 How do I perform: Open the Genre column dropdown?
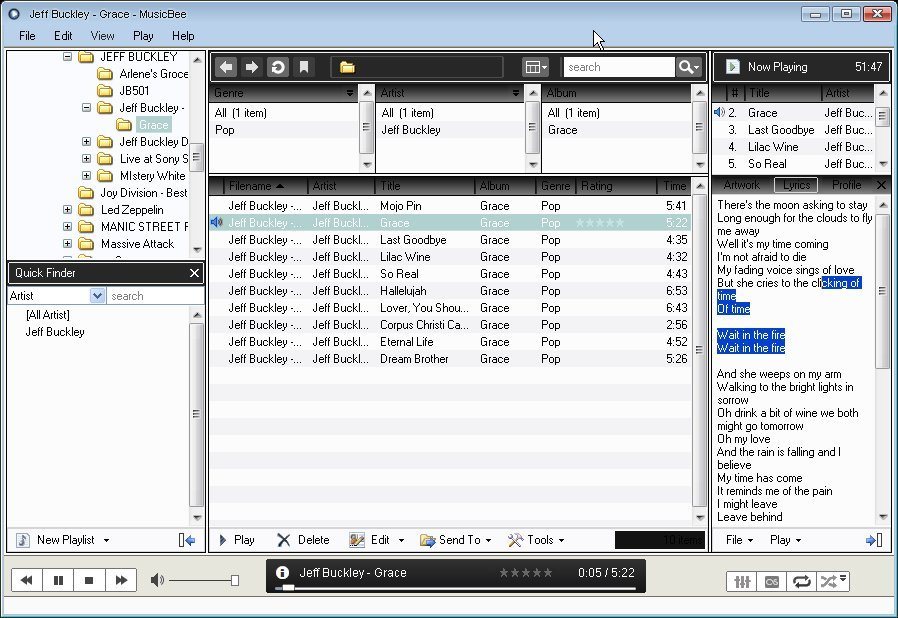[349, 93]
